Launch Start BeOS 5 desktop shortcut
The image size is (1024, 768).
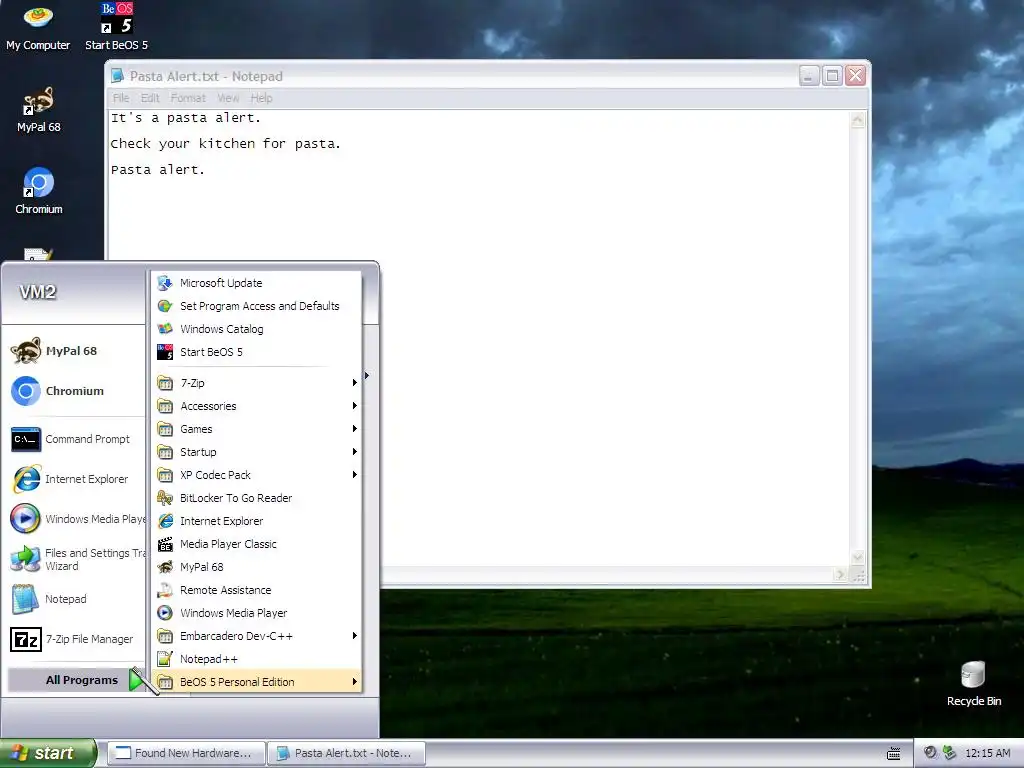pos(116,27)
